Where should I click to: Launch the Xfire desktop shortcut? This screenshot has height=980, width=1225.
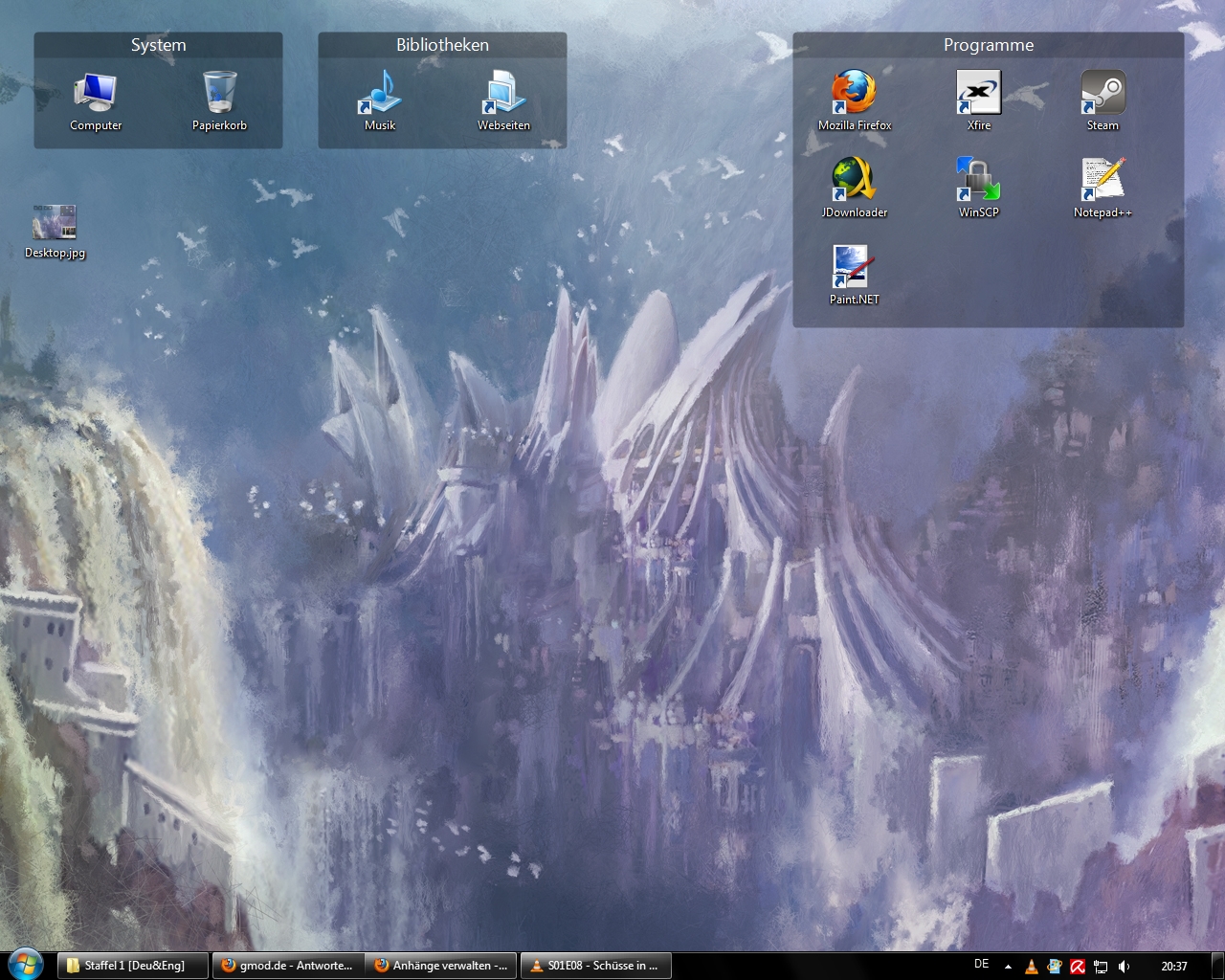[978, 94]
